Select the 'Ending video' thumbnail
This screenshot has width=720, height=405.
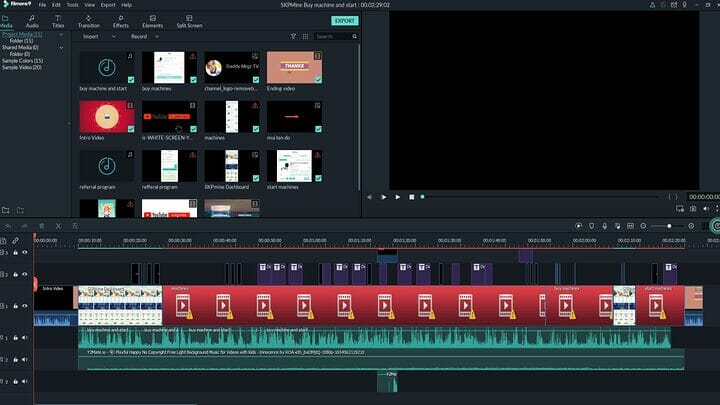coord(294,68)
